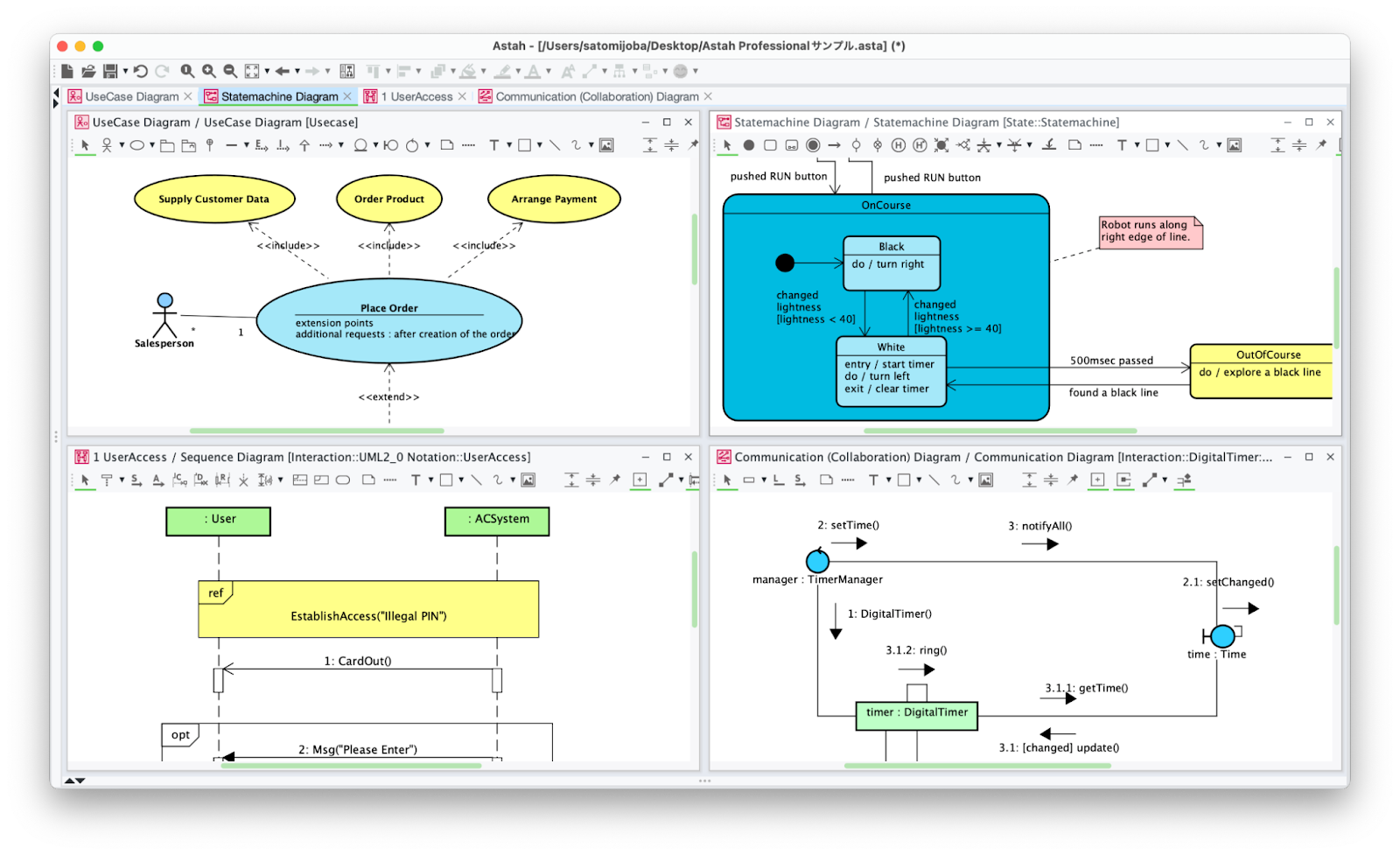The width and height of the screenshot is (1400, 855).
Task: Click the horizontal scrollbar in Communication Diagram pane
Action: click(x=977, y=766)
